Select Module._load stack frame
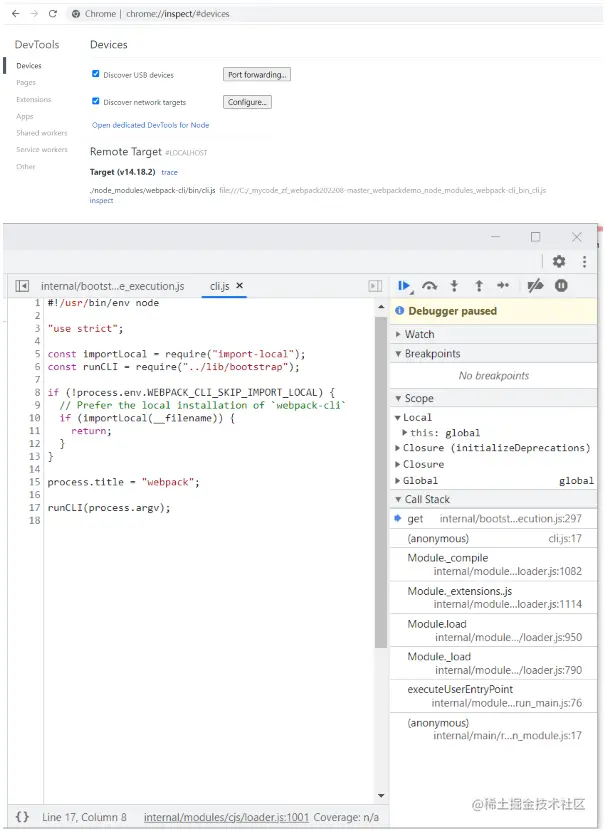This screenshot has width=605, height=831. [494, 663]
